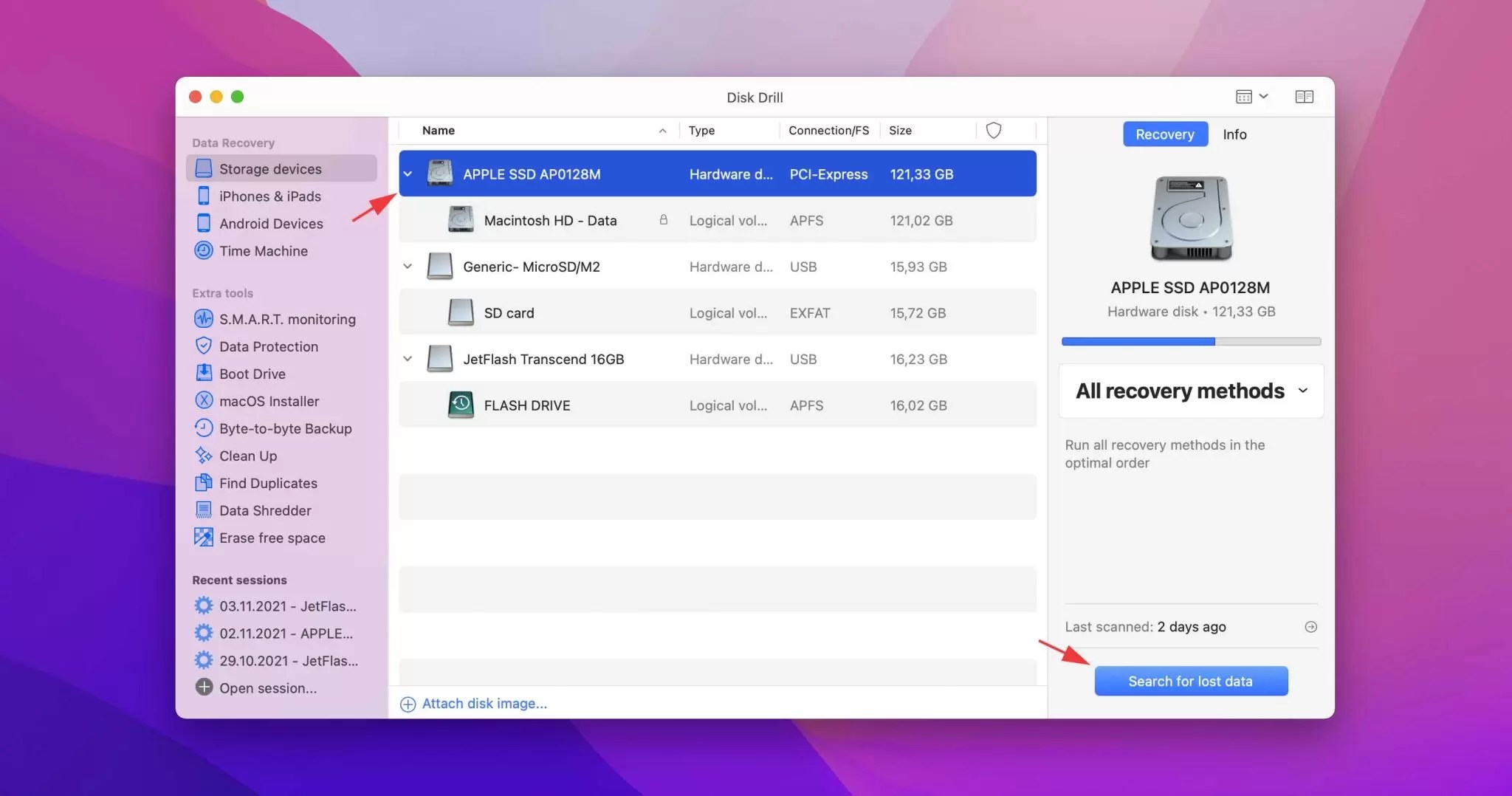Open the Boot Drive tool
This screenshot has height=796, width=1512.
tap(251, 374)
